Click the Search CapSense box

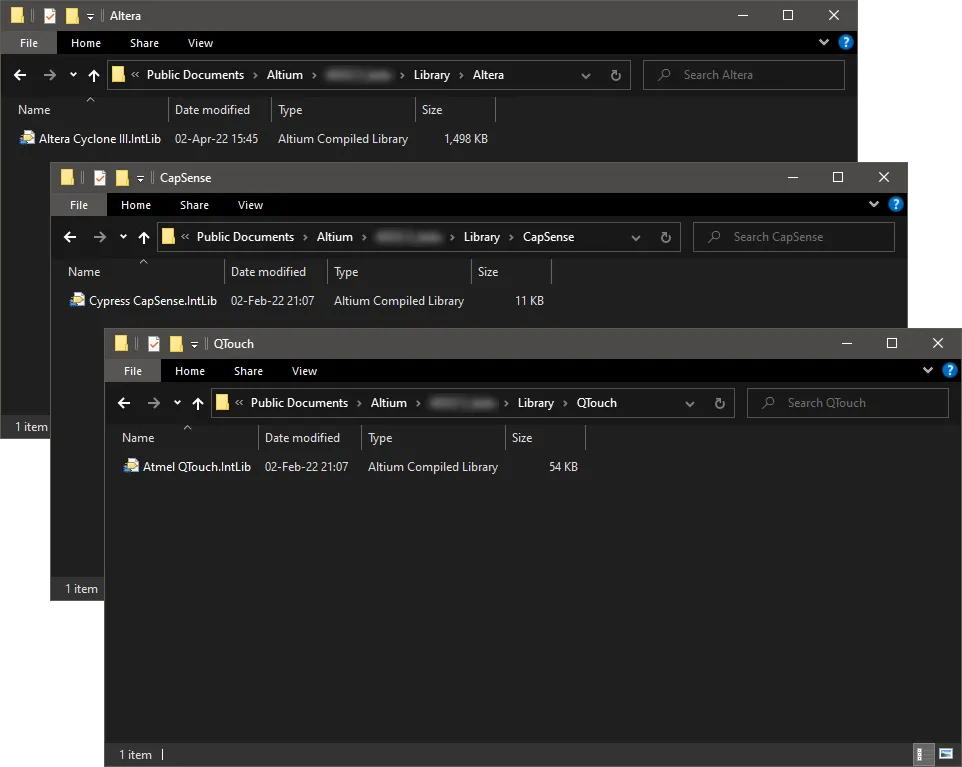click(794, 237)
